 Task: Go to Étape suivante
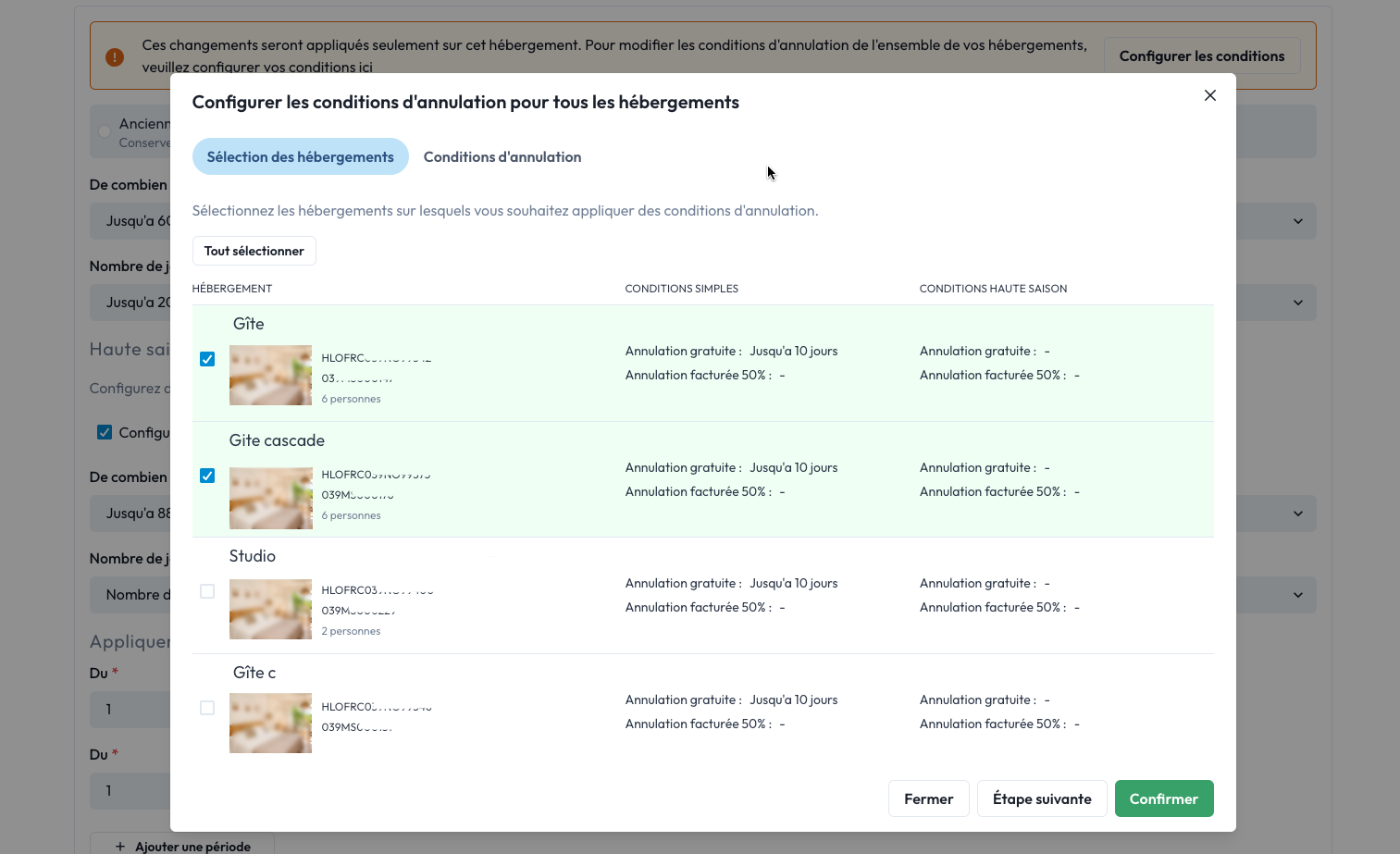coord(1042,798)
